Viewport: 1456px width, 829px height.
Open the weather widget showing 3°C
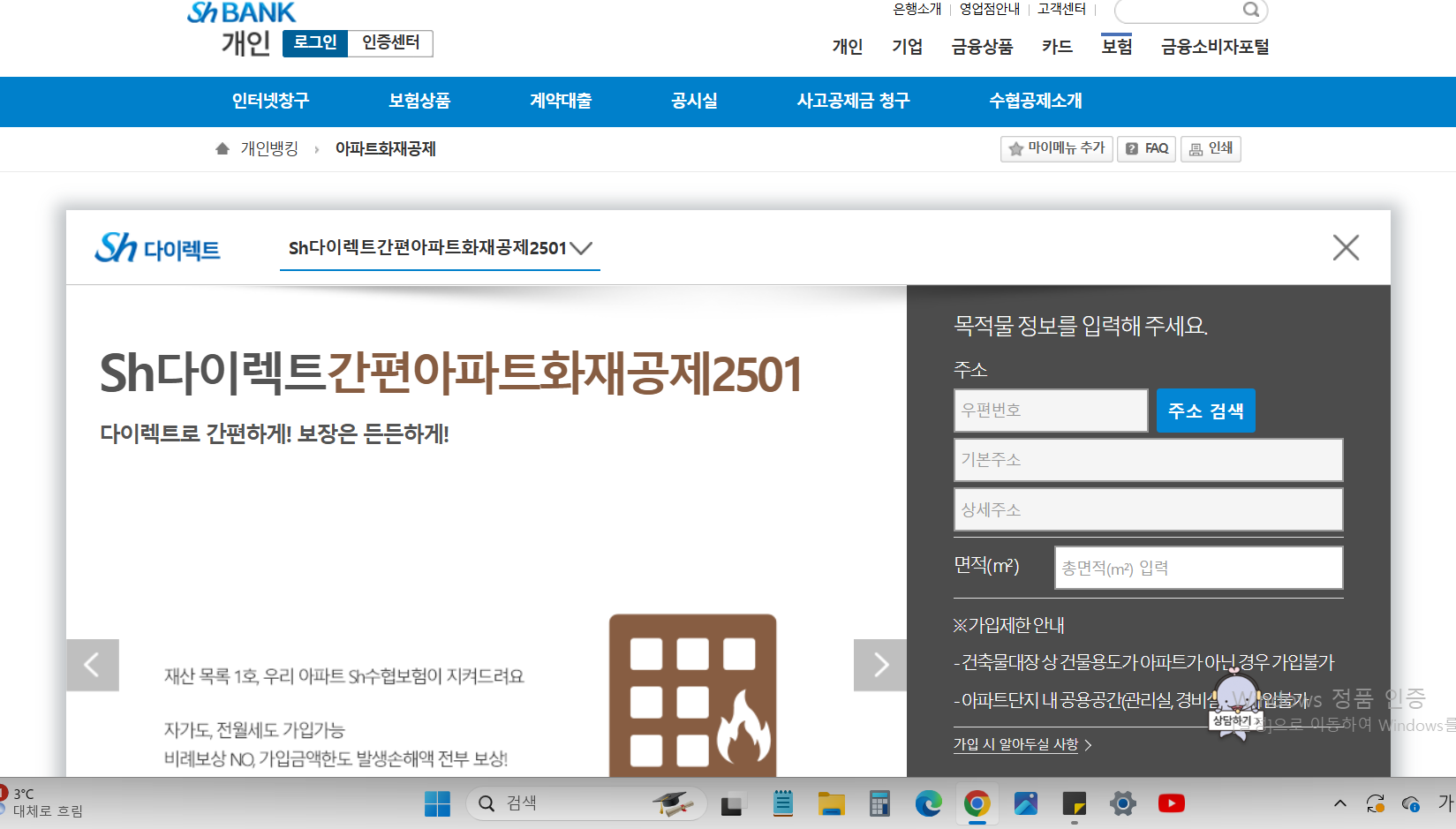[42, 803]
